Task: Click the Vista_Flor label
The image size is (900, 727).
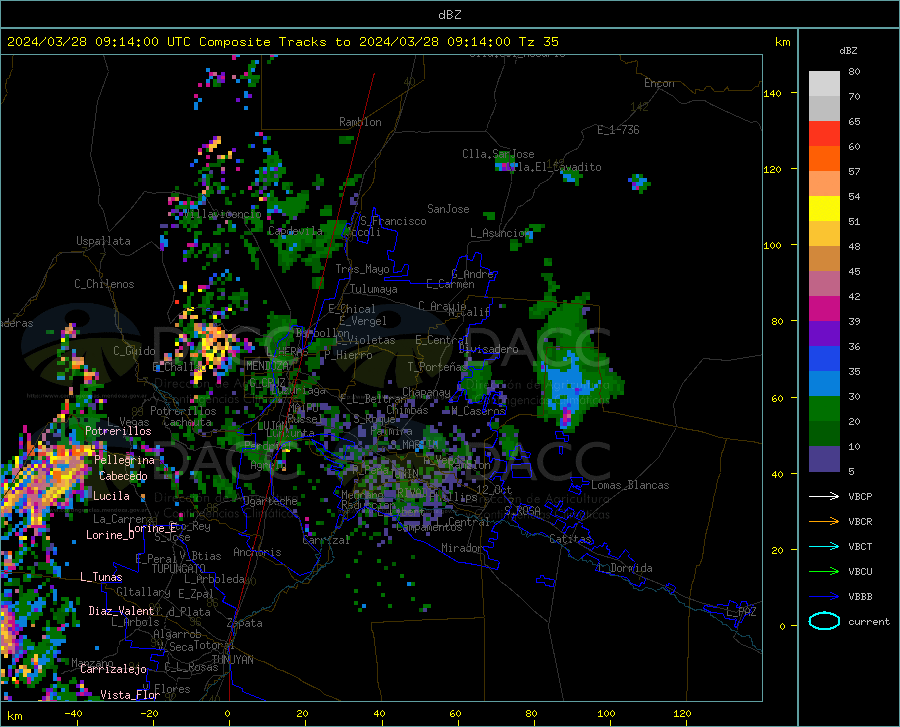Action: (130, 695)
